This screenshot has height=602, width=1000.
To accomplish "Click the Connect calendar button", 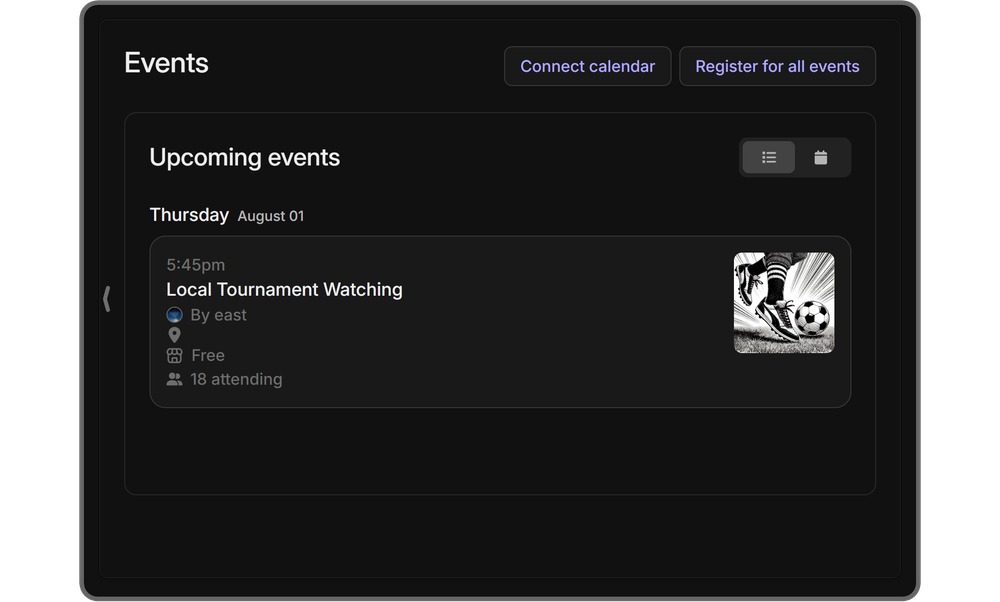I will tap(587, 66).
